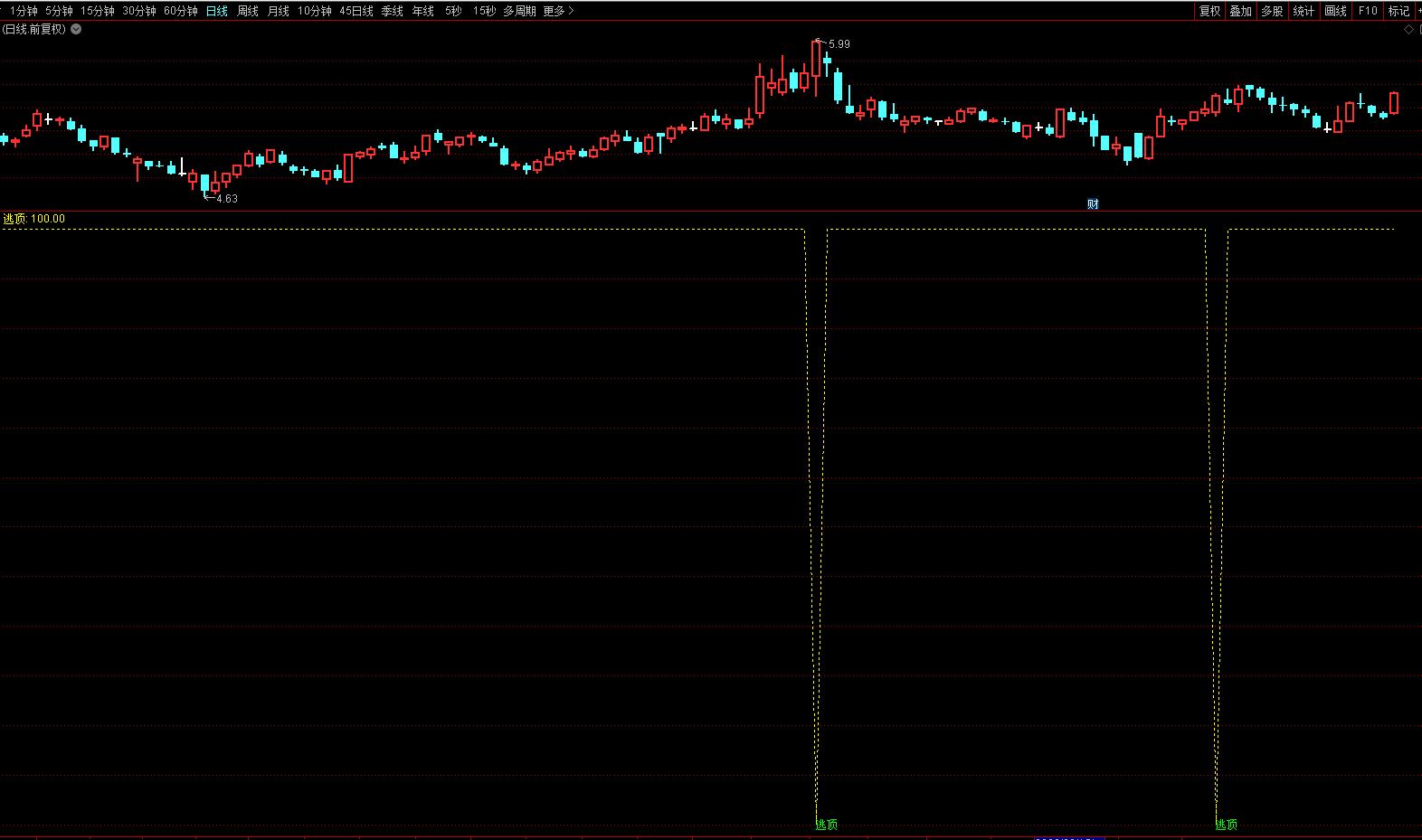Click the 4.63 low price label
1422x840 pixels.
point(226,199)
